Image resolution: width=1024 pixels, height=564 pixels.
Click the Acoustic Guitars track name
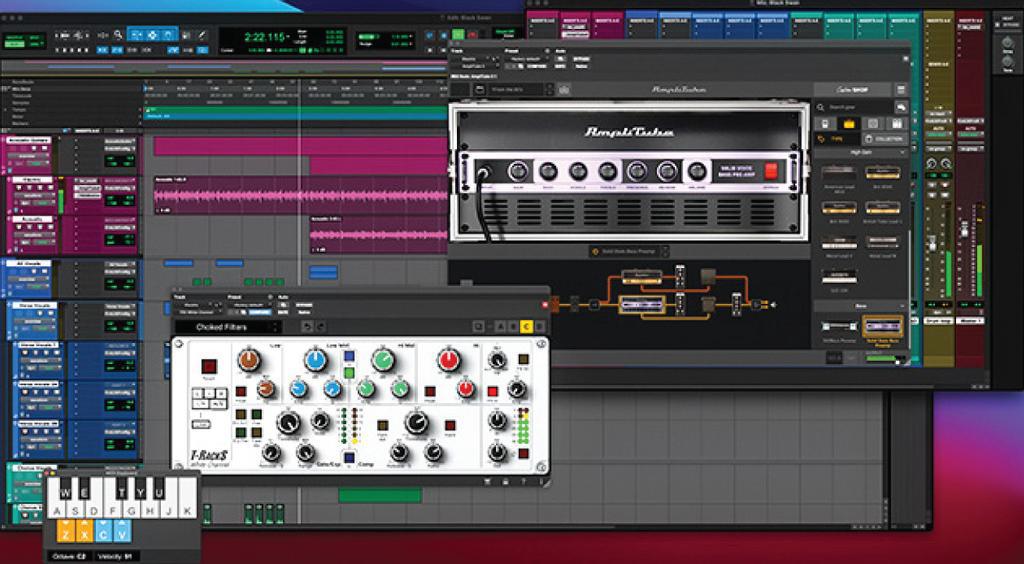pyautogui.click(x=27, y=140)
